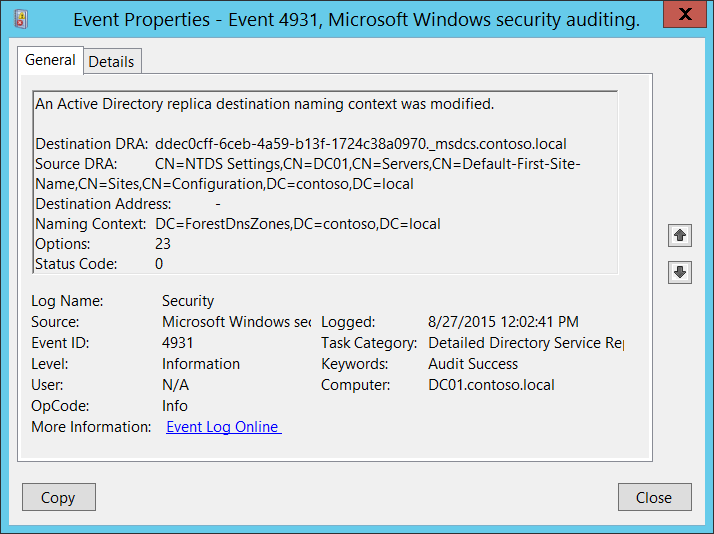Viewport: 714px width, 534px height.
Task: Switch to the Details tab
Action: click(x=111, y=61)
